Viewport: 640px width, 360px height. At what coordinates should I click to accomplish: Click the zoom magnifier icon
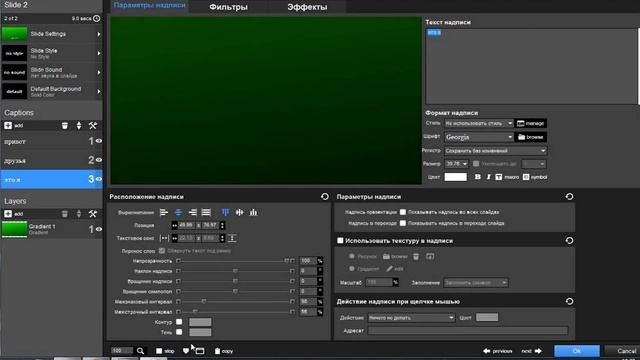[140, 351]
